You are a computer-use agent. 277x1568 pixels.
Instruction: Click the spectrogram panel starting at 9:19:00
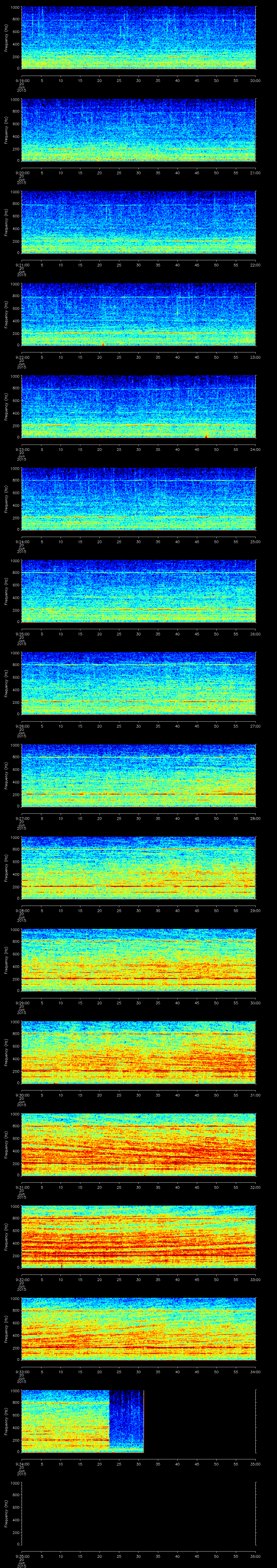click(x=139, y=38)
